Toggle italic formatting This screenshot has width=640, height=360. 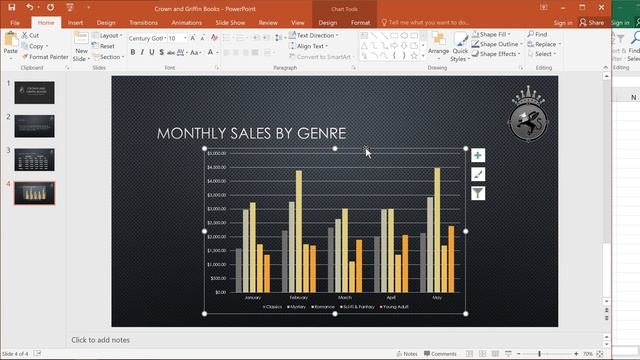point(142,52)
